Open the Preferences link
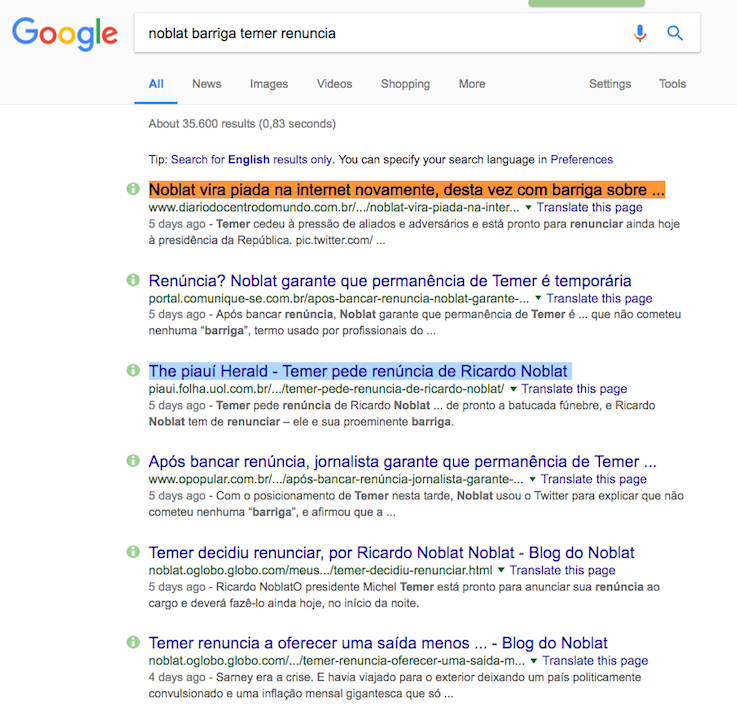 (x=581, y=159)
